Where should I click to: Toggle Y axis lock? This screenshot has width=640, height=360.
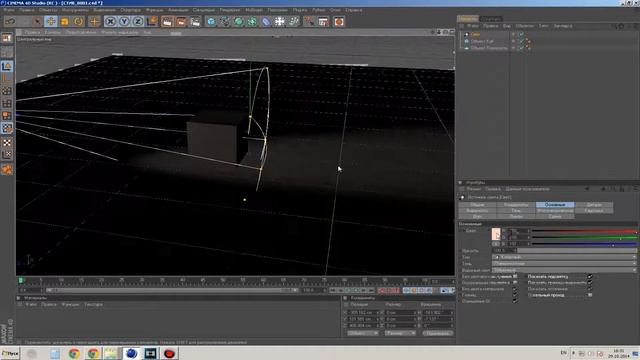[124, 21]
